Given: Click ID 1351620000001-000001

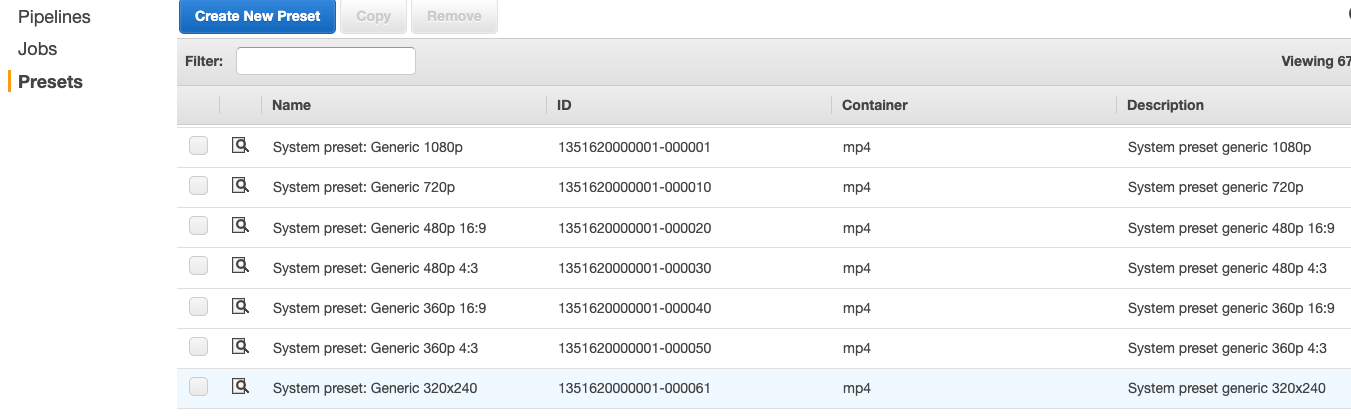Looking at the screenshot, I should 634,147.
